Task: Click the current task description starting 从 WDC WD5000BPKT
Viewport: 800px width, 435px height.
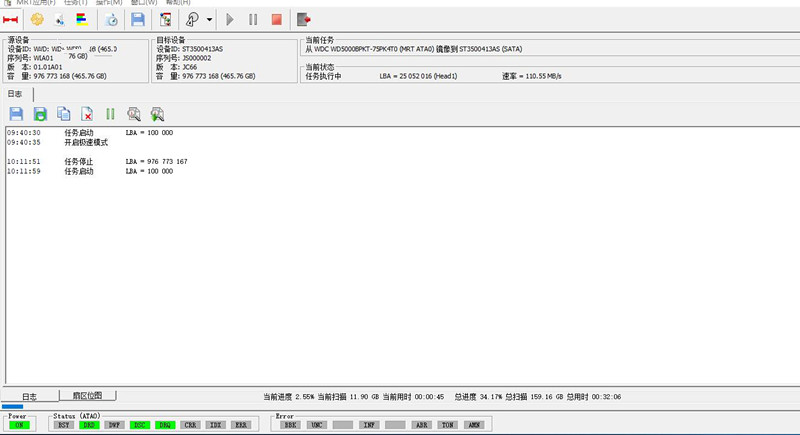Action: click(x=414, y=49)
